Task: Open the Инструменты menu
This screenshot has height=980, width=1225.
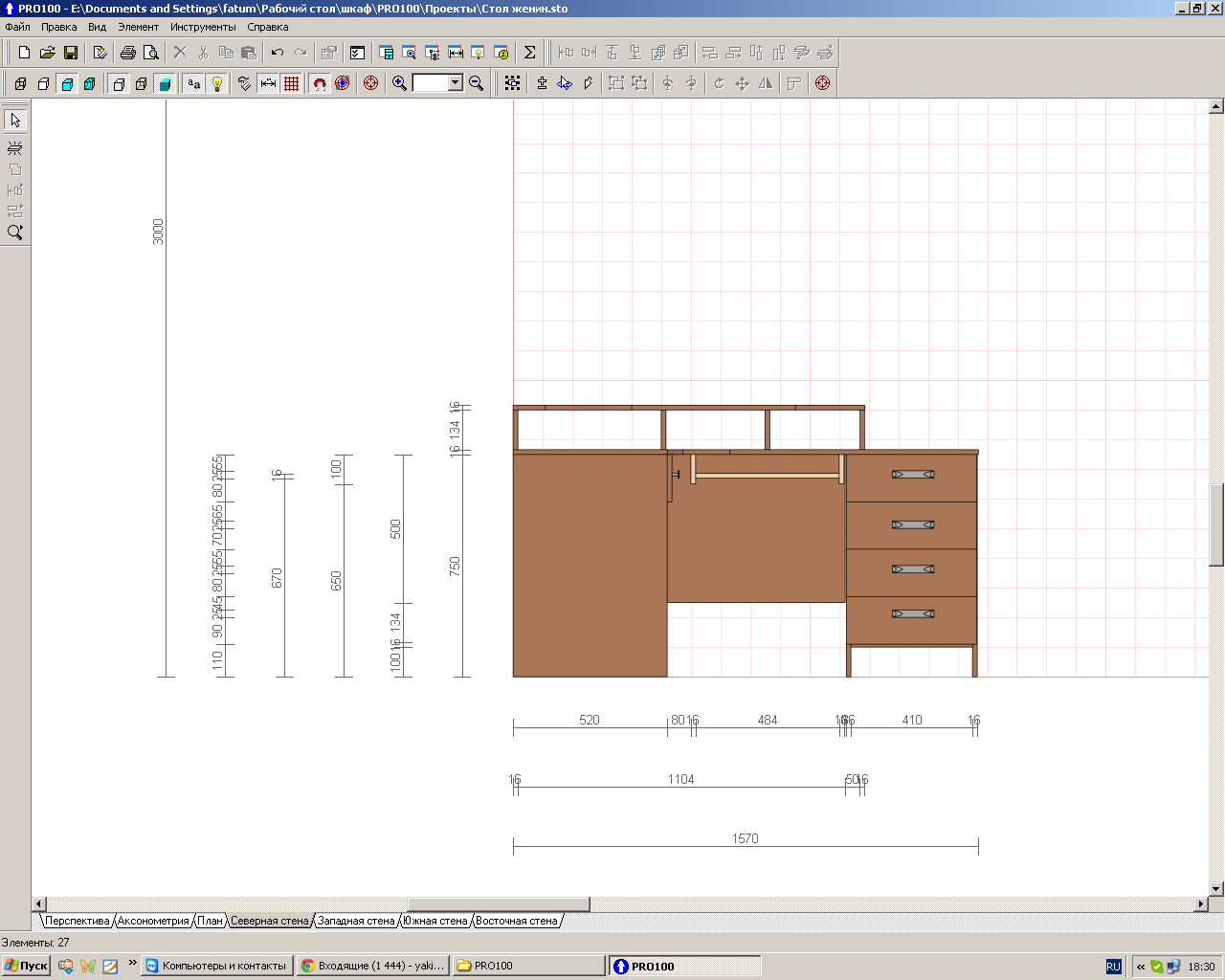Action: 203,27
